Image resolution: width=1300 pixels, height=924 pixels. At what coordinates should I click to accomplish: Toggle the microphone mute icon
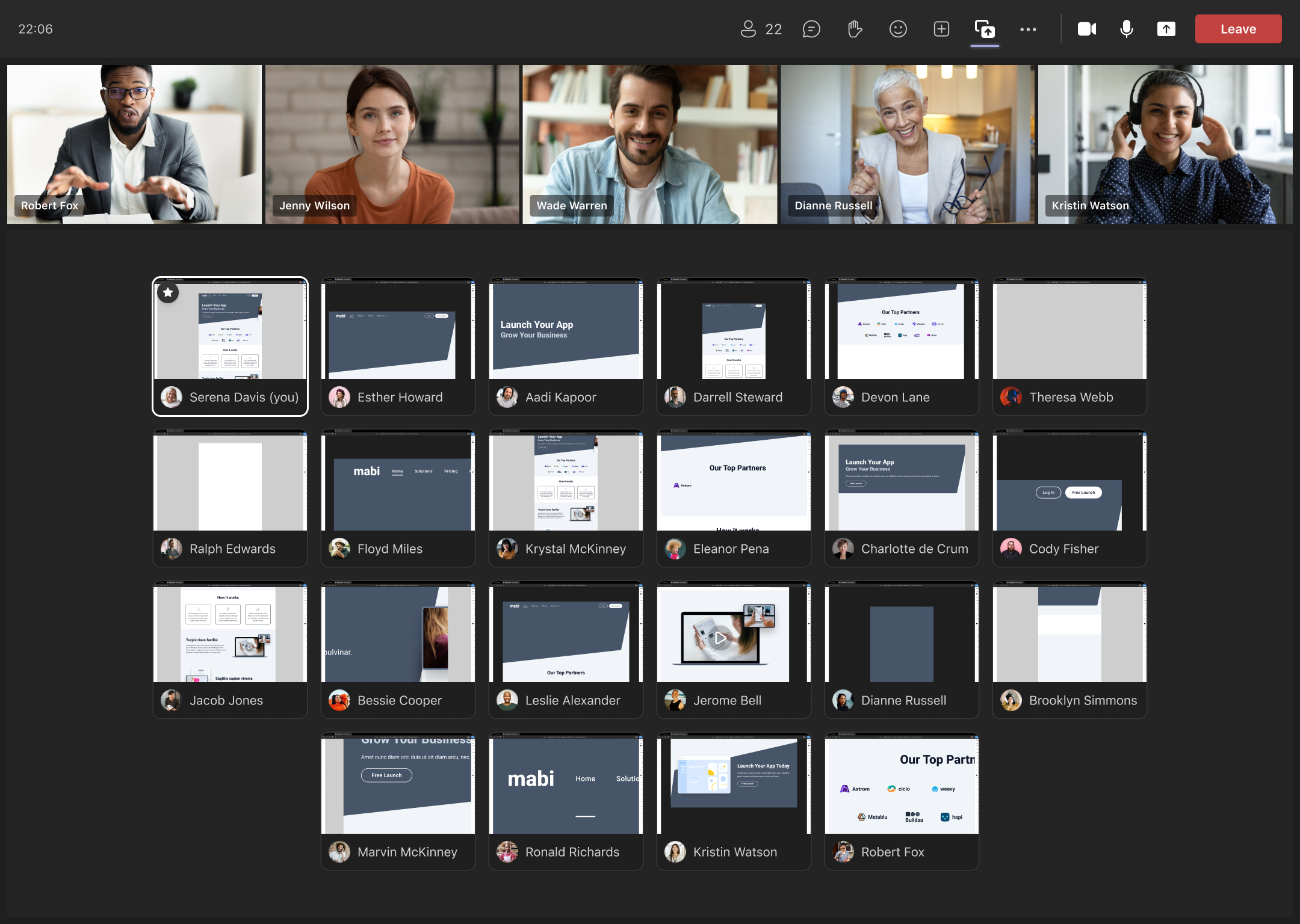[1127, 28]
